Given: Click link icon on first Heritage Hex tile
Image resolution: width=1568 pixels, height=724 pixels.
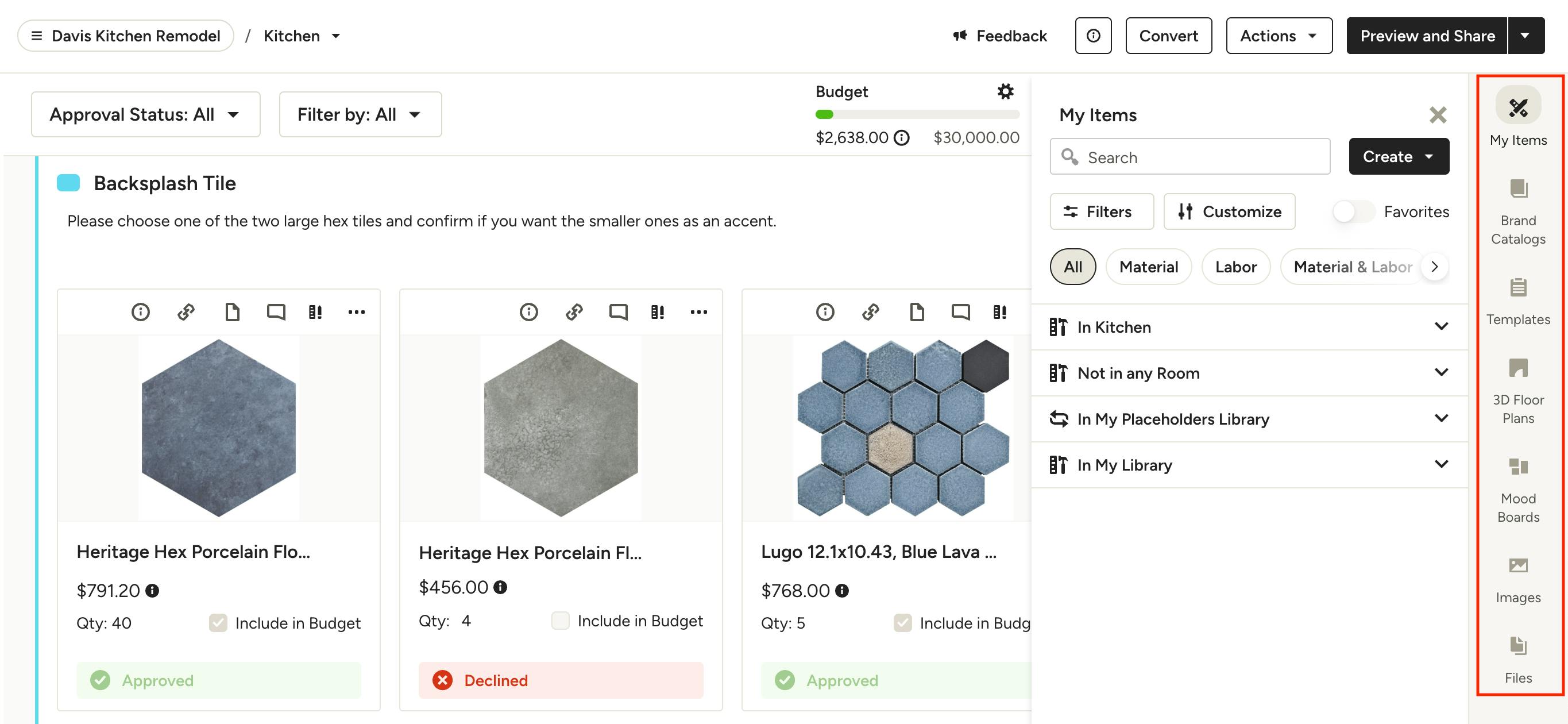Looking at the screenshot, I should point(186,312).
